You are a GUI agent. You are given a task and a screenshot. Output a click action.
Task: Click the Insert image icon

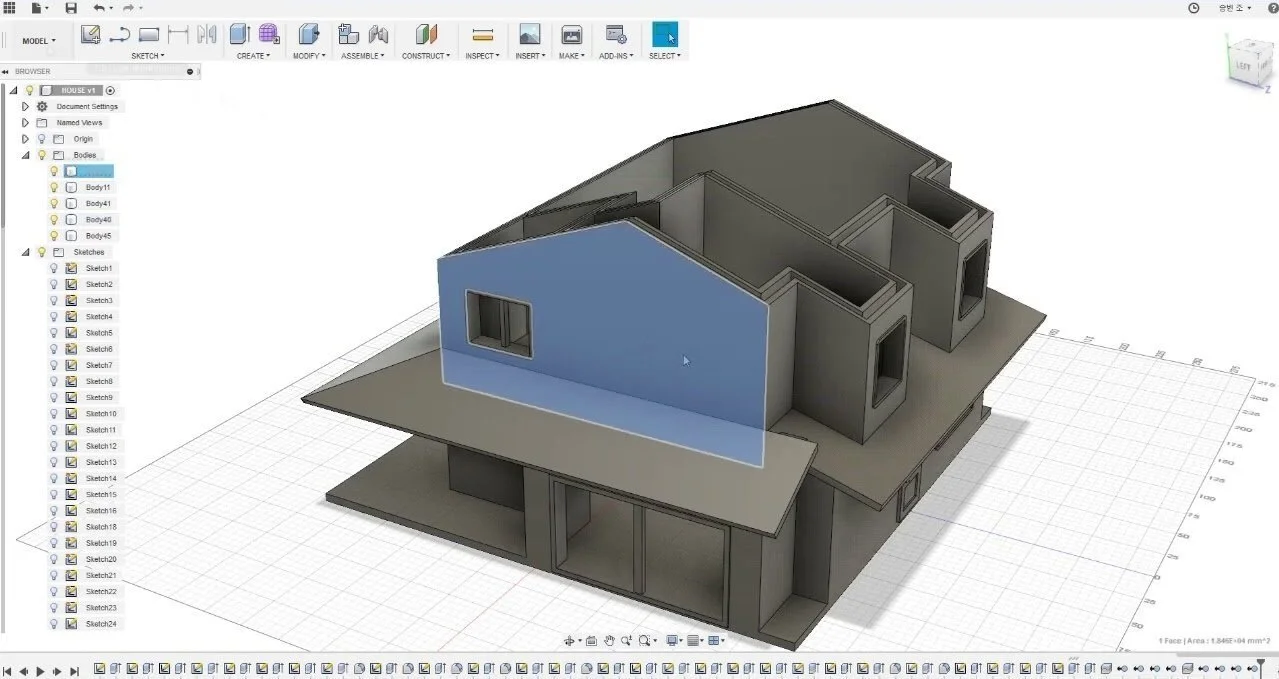tap(529, 35)
